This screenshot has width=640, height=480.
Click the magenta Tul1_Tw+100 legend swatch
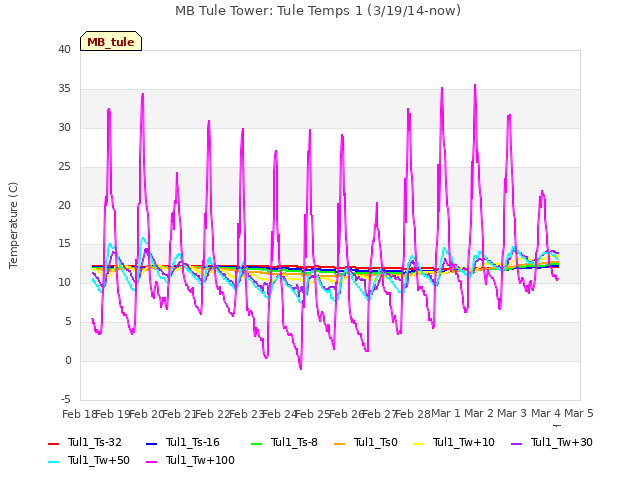click(151, 462)
